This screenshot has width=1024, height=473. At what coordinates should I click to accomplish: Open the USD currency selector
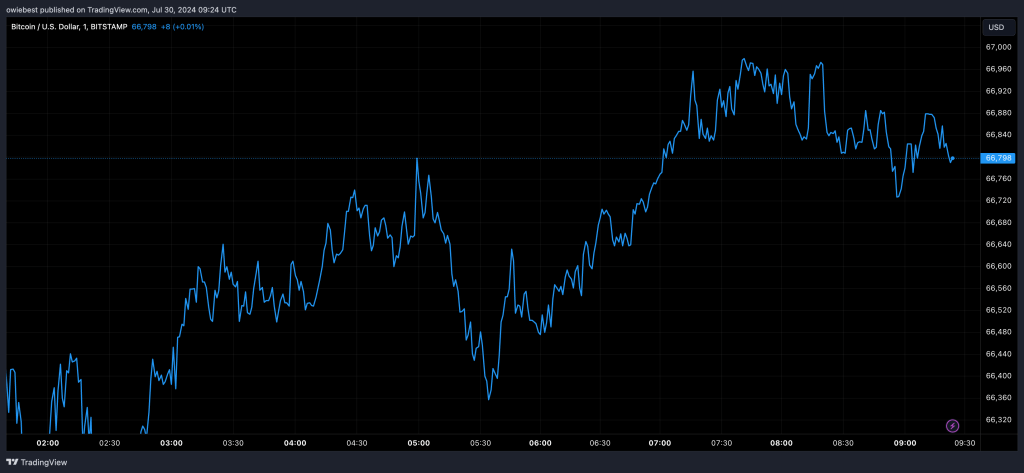[x=996, y=27]
